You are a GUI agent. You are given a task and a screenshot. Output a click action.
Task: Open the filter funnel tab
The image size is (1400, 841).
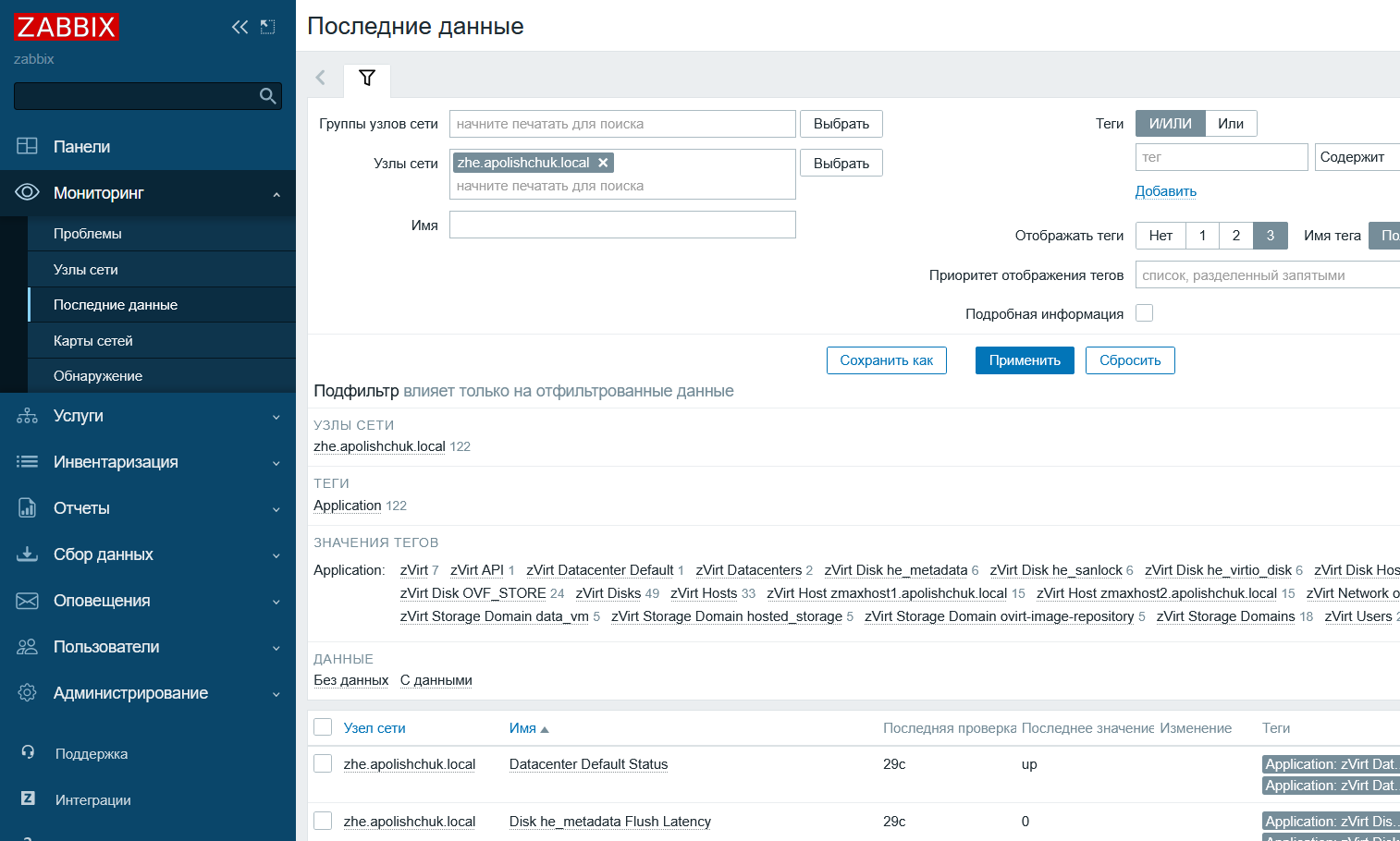pyautogui.click(x=367, y=79)
